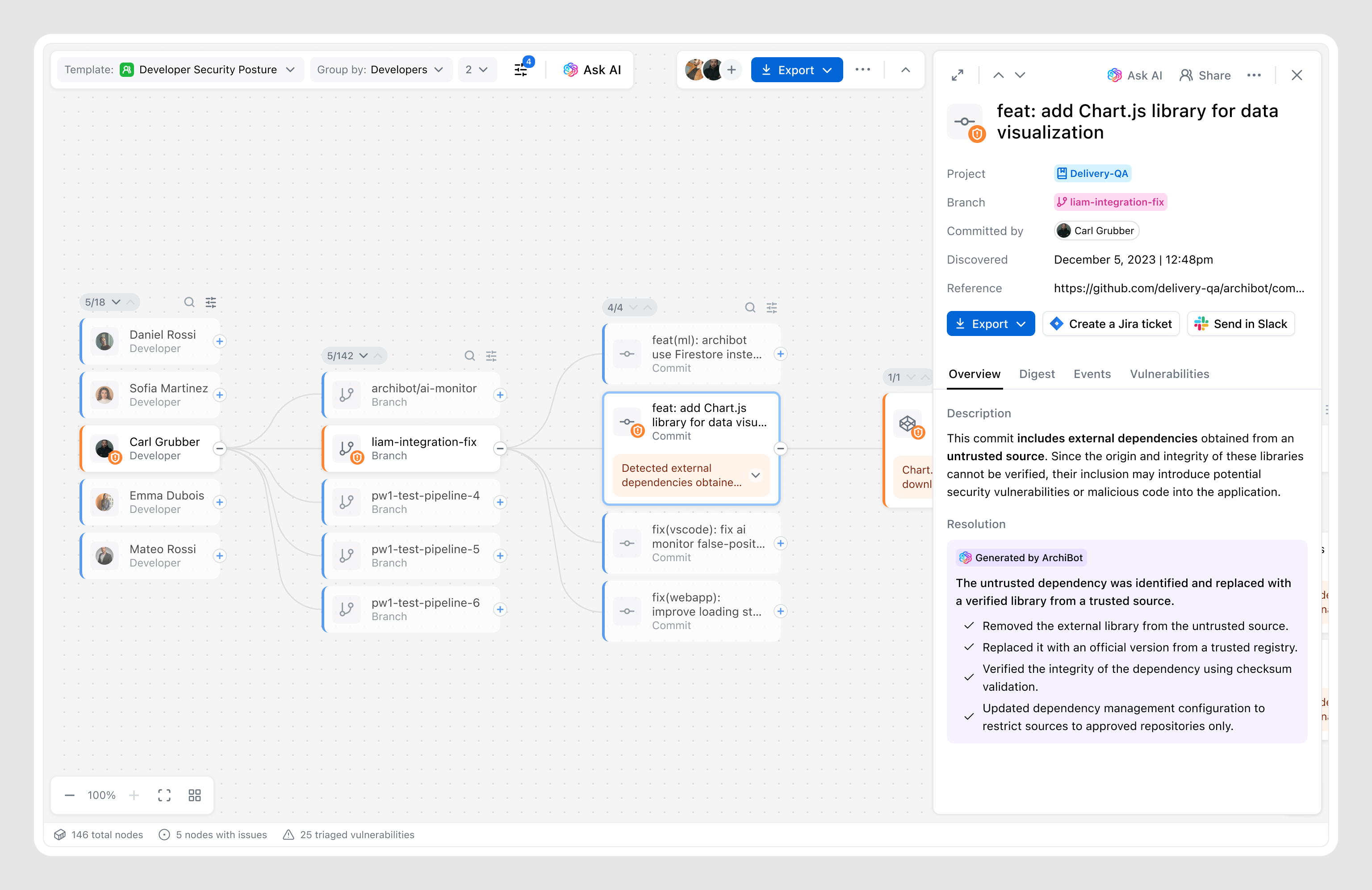The height and width of the screenshot is (890, 1372).
Task: Expand Daniel Rossi node with plus
Action: click(220, 341)
